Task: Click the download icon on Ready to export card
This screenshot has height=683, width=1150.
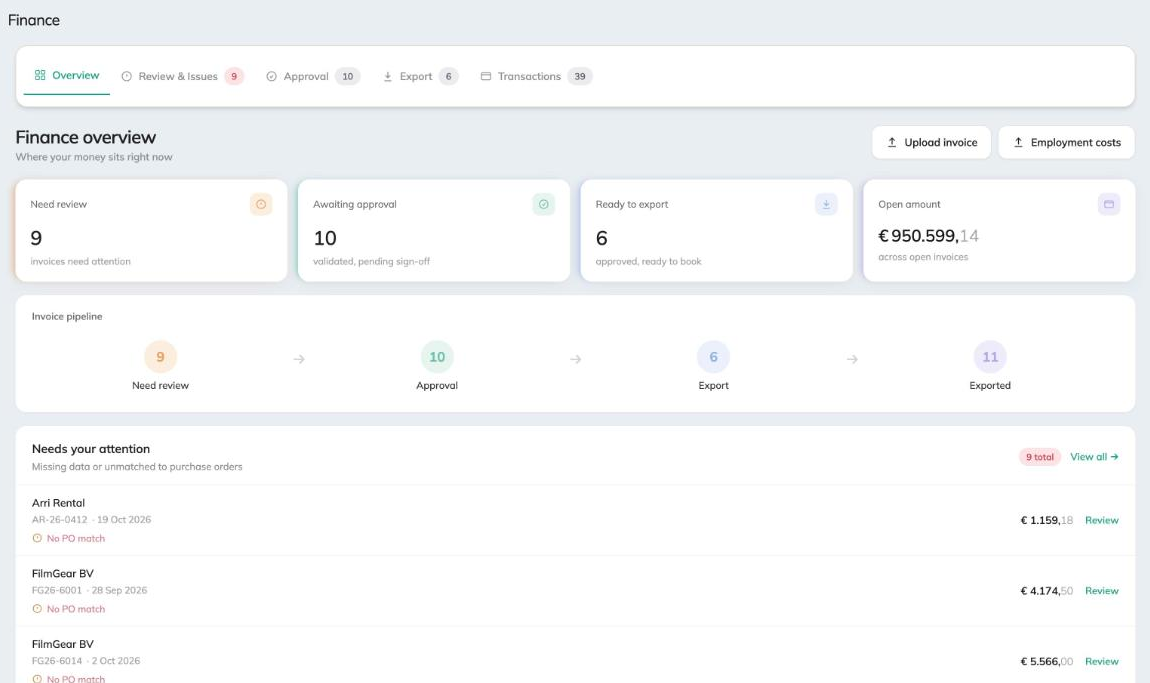Action: [x=826, y=205]
